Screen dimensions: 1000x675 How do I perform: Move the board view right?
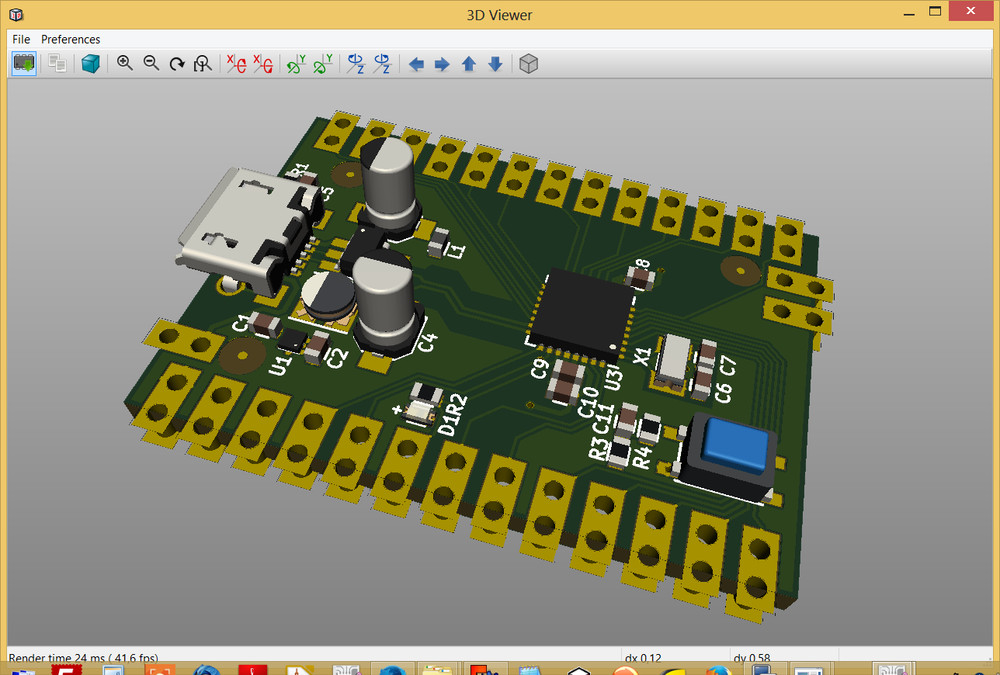[x=441, y=63]
